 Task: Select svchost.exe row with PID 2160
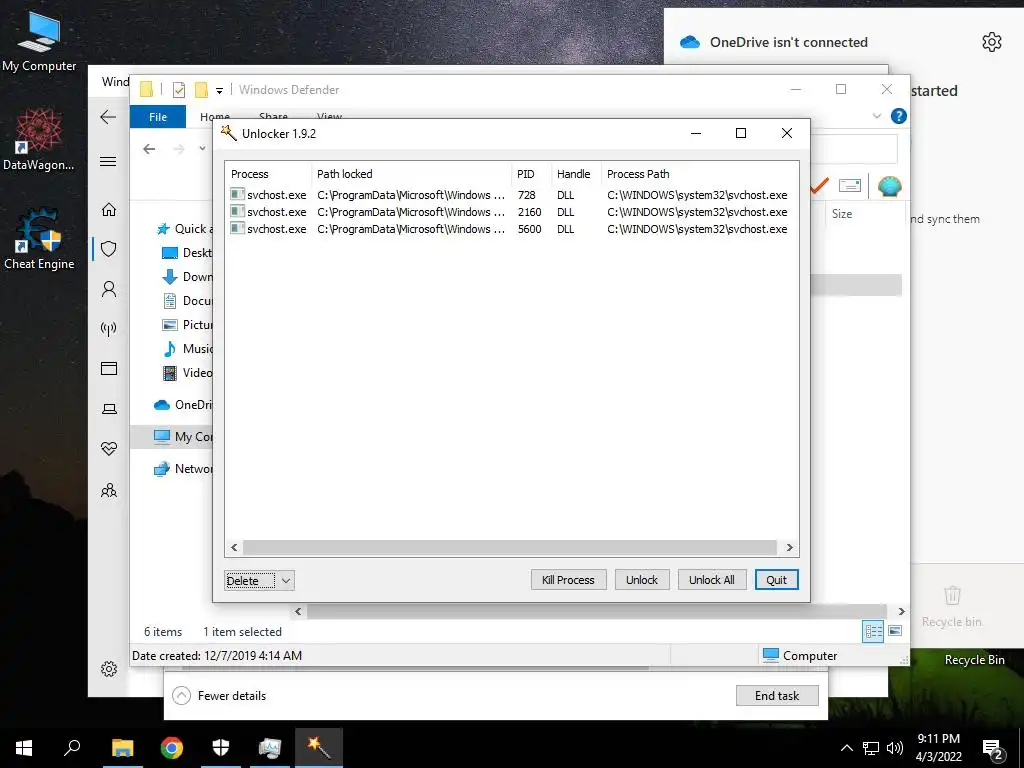(x=511, y=212)
